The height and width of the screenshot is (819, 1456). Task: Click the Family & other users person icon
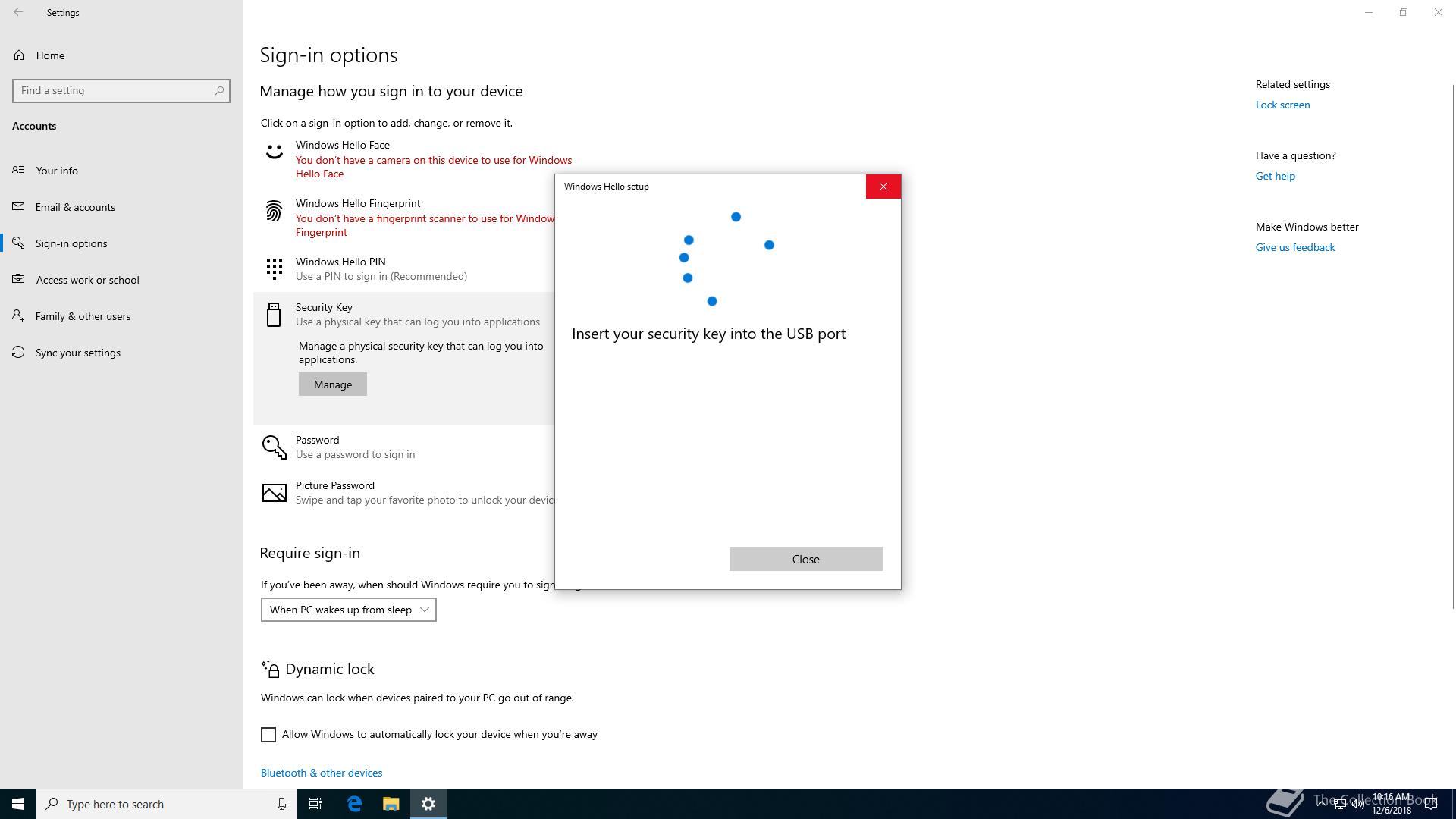point(18,315)
